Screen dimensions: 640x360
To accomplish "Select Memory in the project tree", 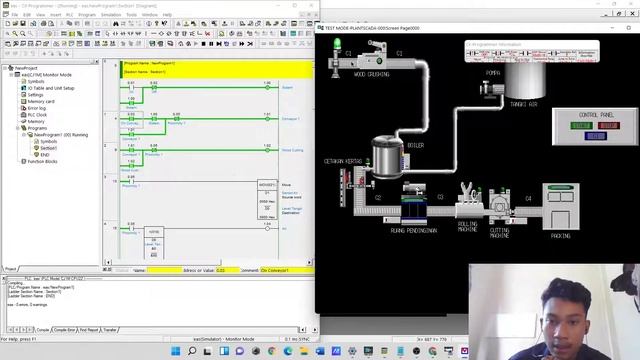I will click(x=36, y=122).
